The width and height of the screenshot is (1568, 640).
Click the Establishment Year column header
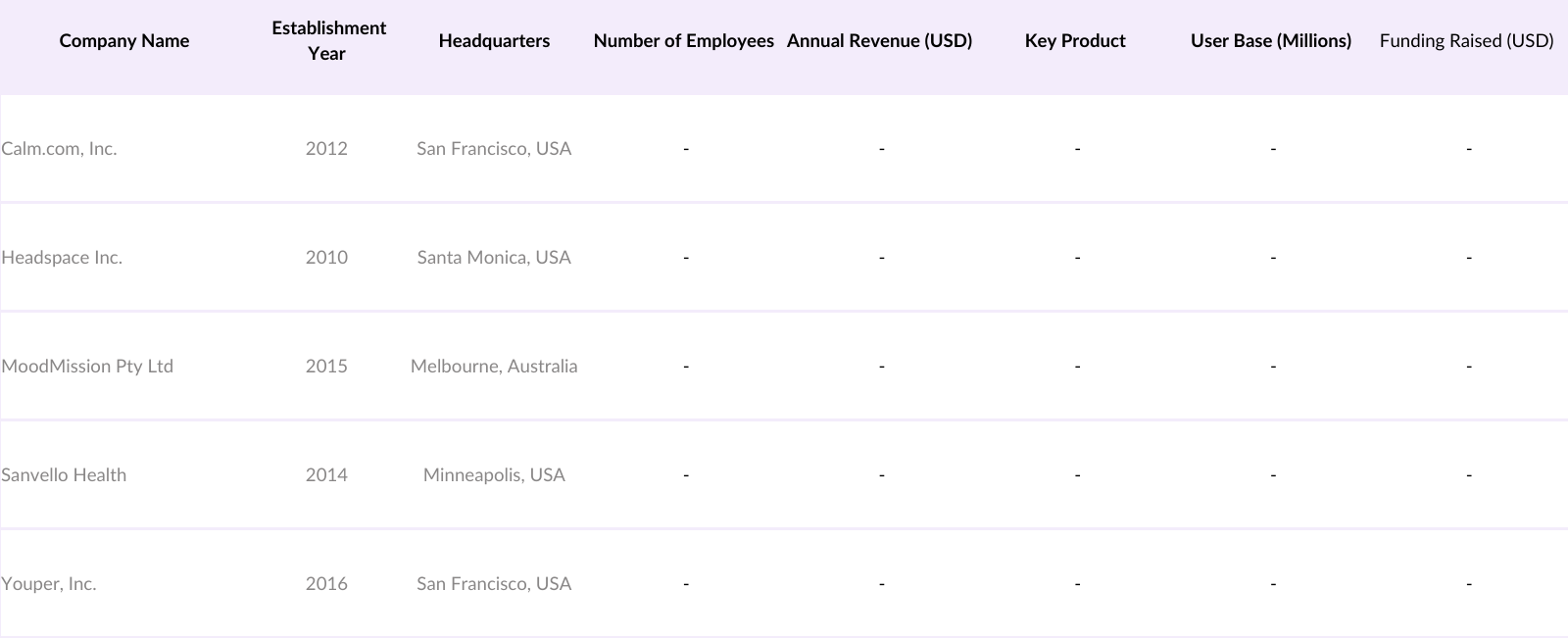click(328, 41)
